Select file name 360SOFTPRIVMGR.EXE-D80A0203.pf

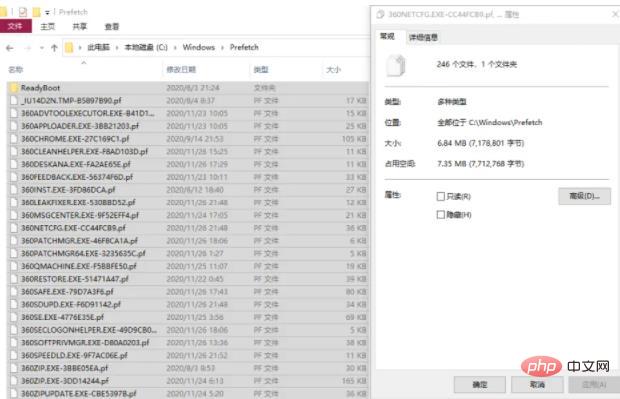point(85,342)
